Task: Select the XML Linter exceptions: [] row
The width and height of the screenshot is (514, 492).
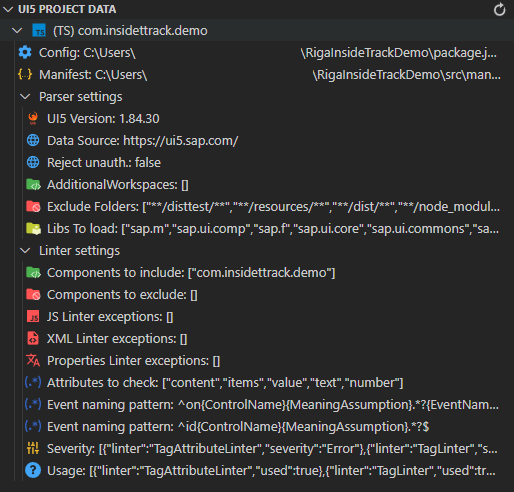Action: (x=257, y=339)
